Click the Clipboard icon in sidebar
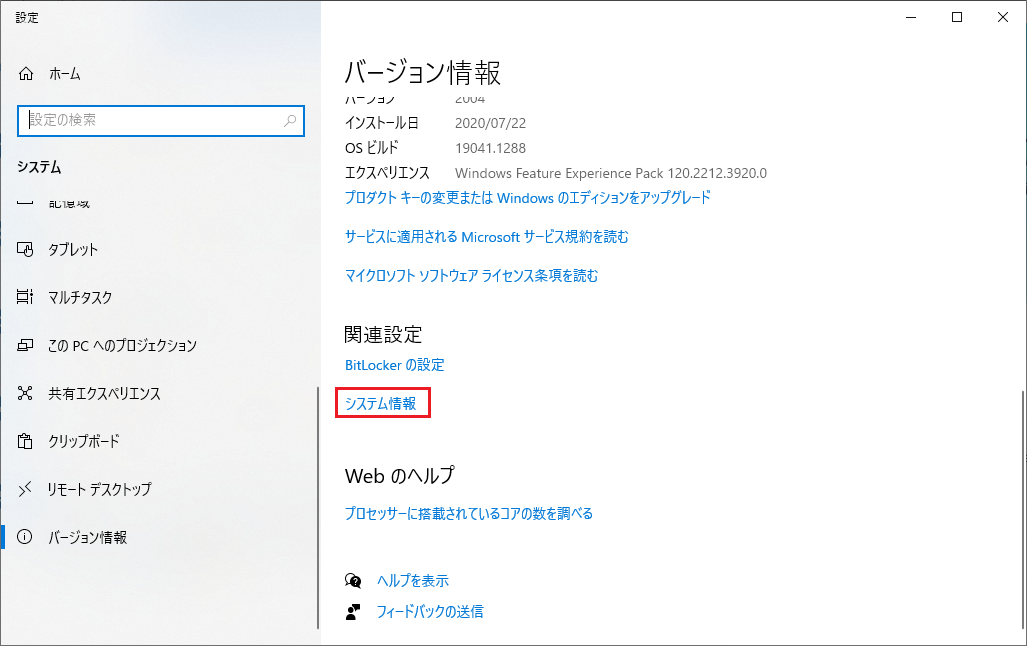 26,442
